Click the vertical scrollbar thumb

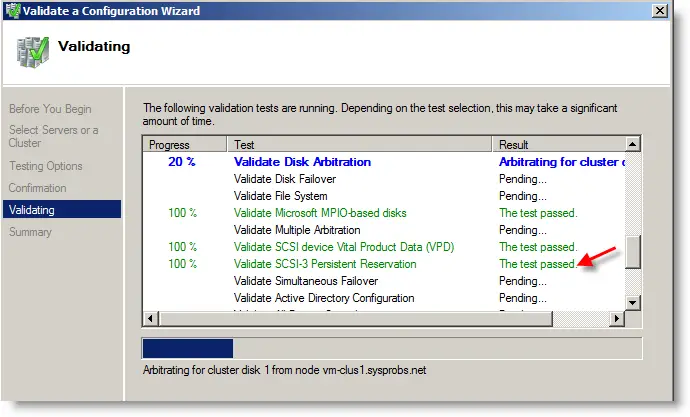(632, 252)
